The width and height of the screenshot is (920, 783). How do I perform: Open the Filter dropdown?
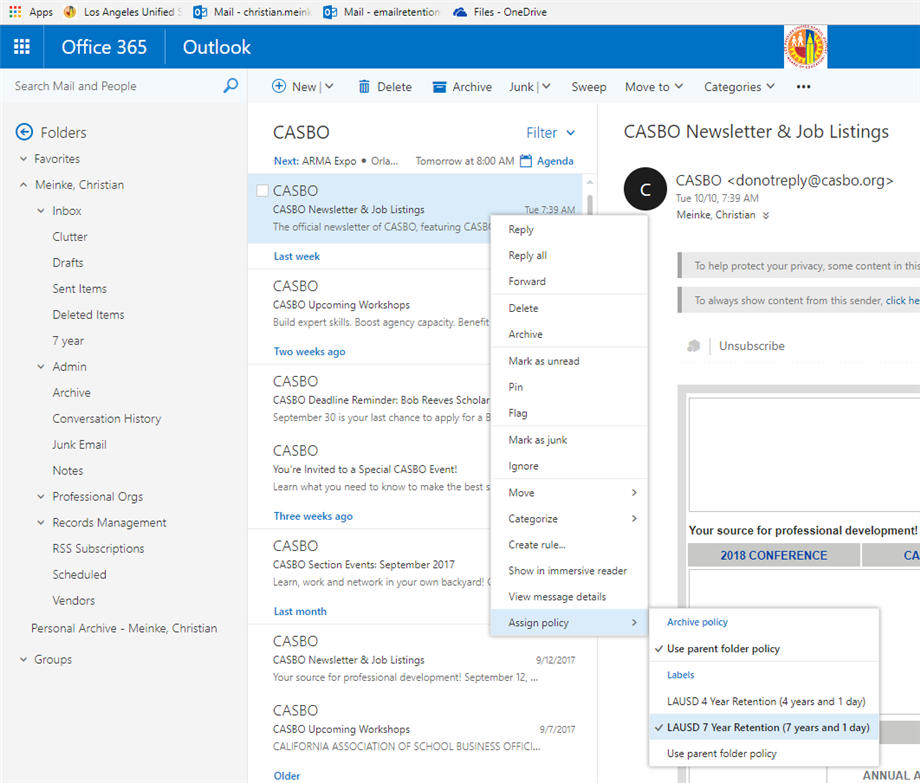click(550, 133)
